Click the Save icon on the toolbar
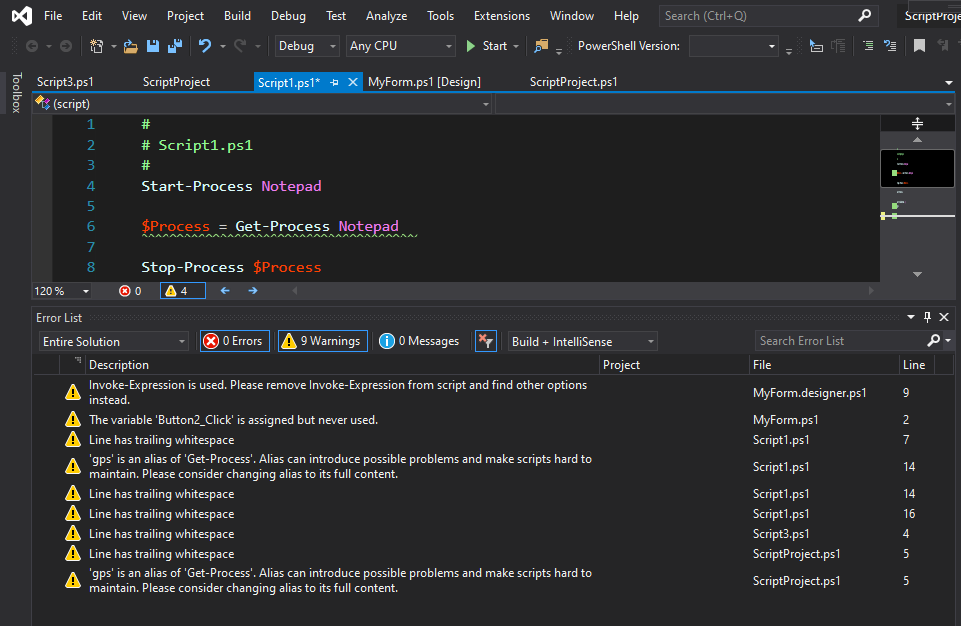Image resolution: width=961 pixels, height=626 pixels. [154, 45]
